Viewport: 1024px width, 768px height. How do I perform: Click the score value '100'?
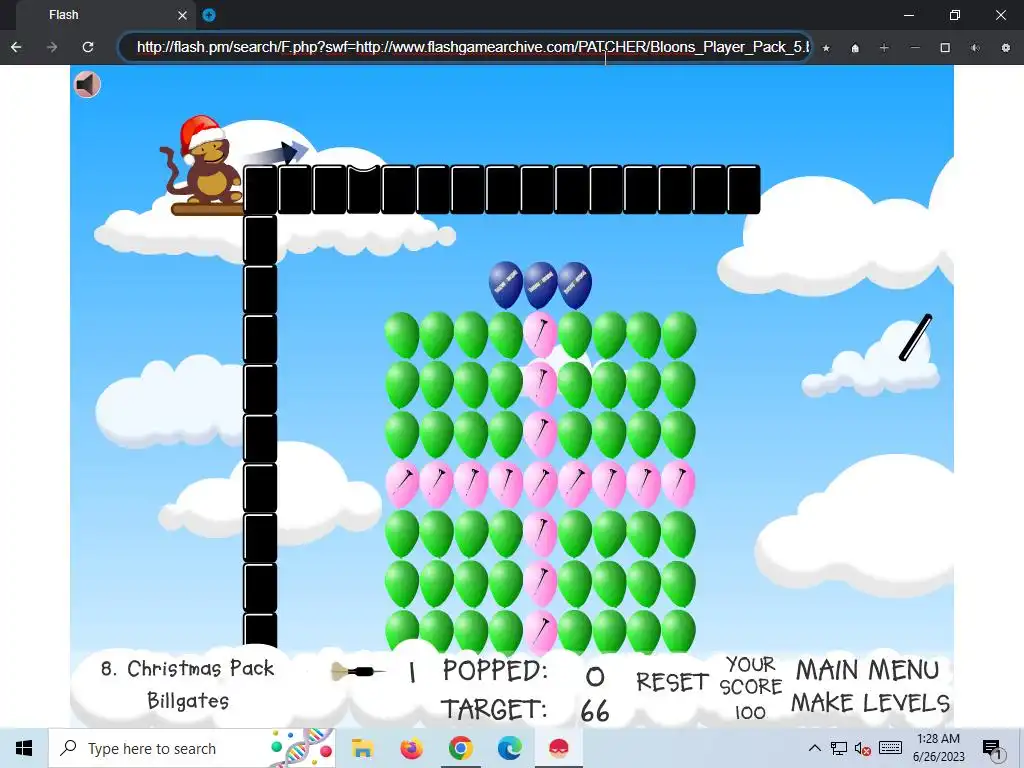pos(750,712)
